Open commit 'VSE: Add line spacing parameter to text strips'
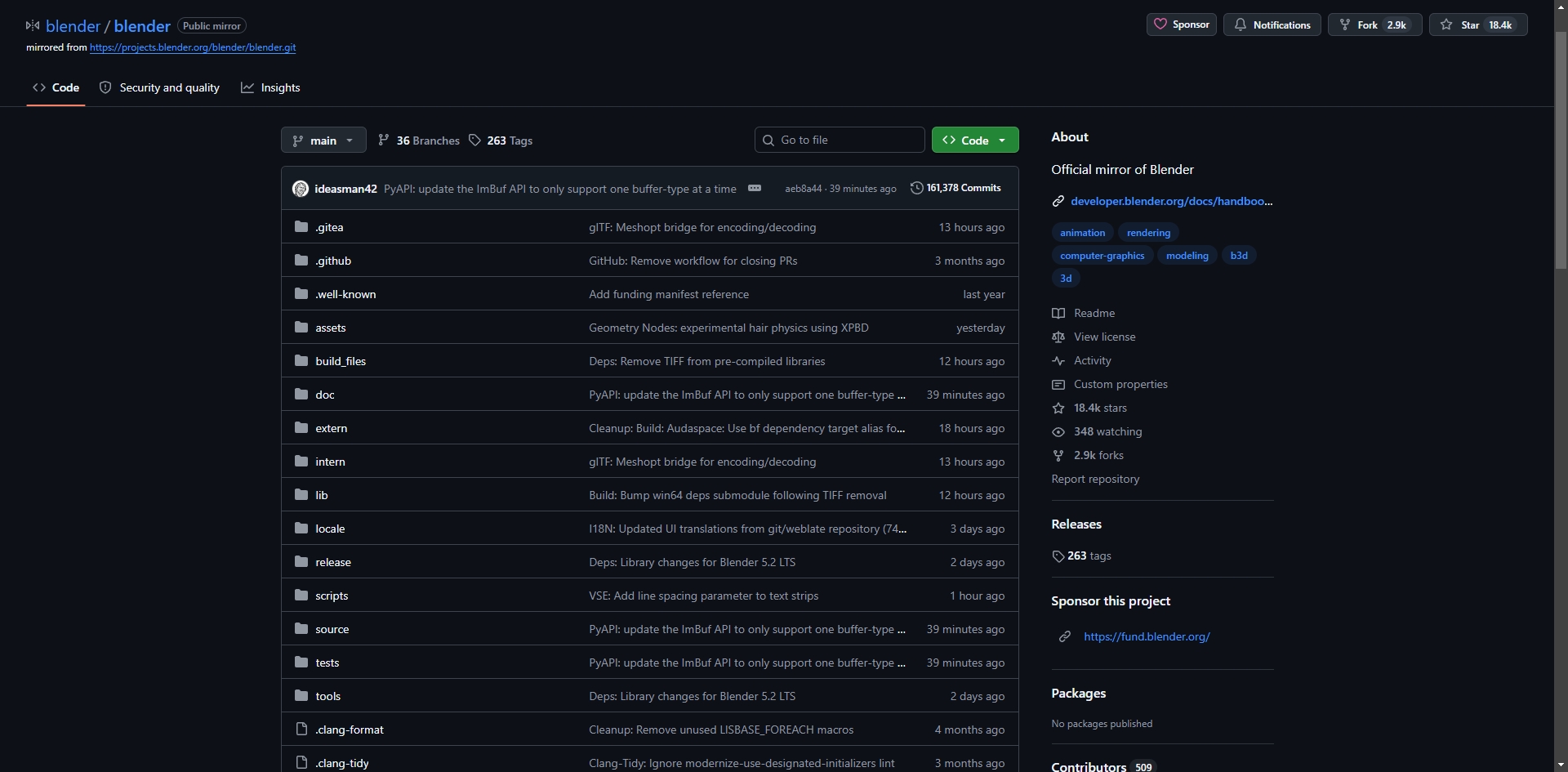 tap(703, 596)
